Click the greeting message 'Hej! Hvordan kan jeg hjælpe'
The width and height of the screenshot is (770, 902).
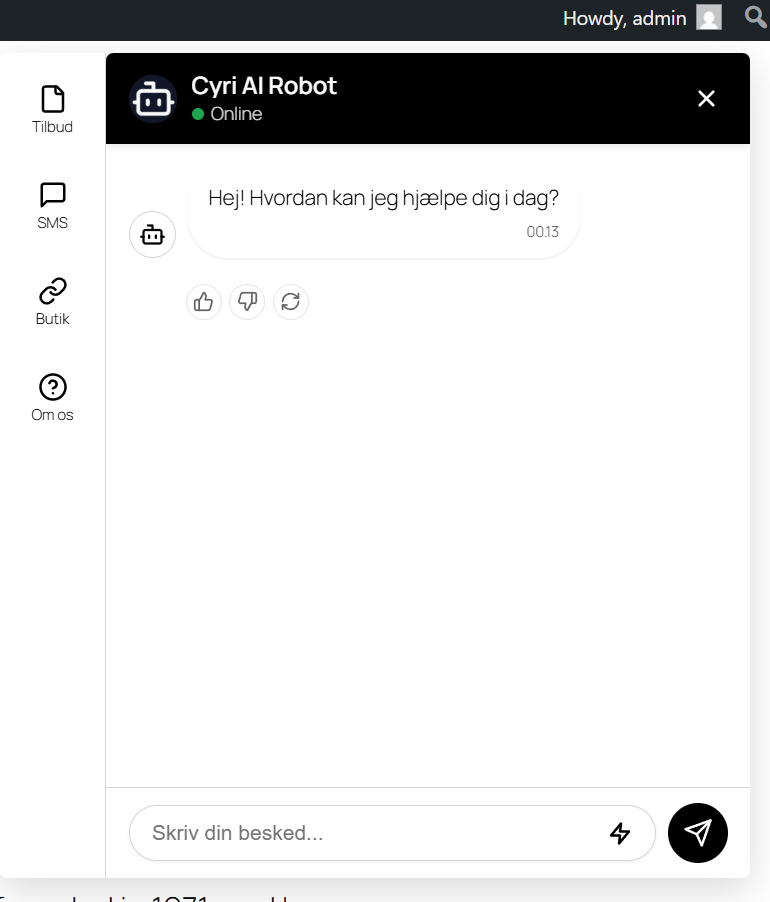click(384, 198)
